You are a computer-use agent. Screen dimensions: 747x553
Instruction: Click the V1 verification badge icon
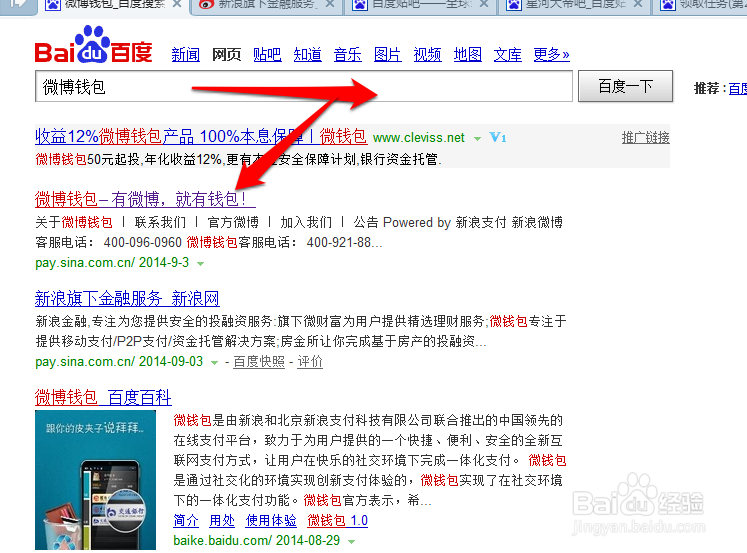point(497,138)
